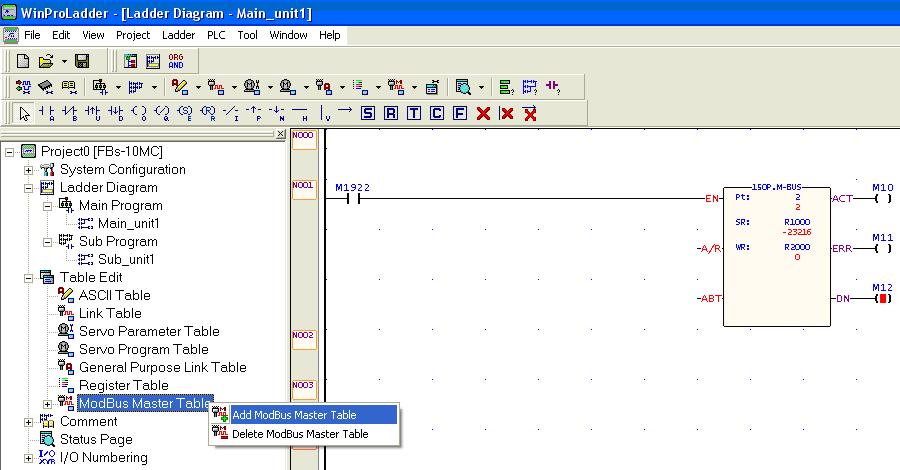Viewport: 900px width, 470px height.
Task: Choose Add ModBus Master Table
Action: pos(304,415)
